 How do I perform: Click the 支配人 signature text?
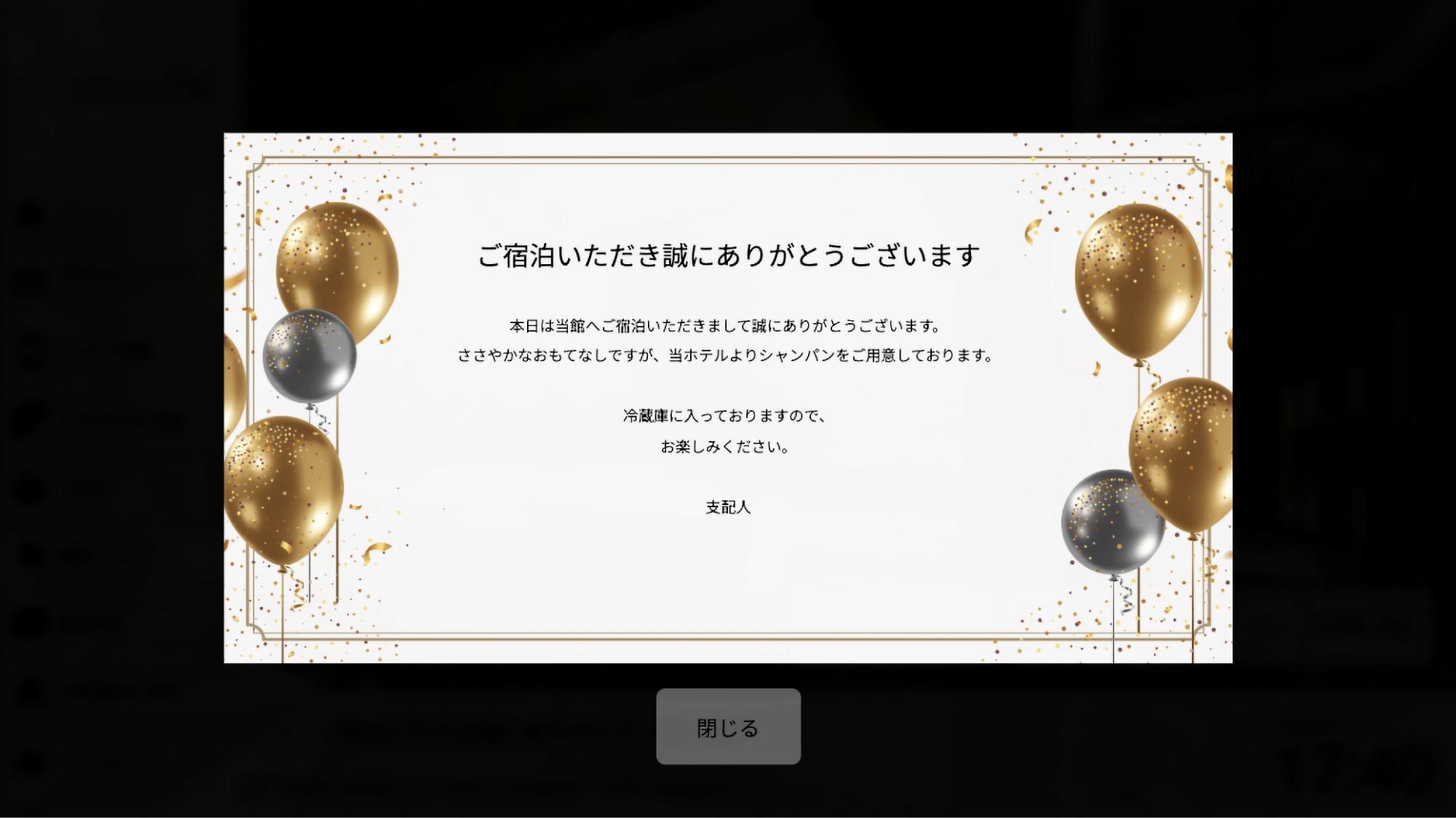[x=728, y=507]
